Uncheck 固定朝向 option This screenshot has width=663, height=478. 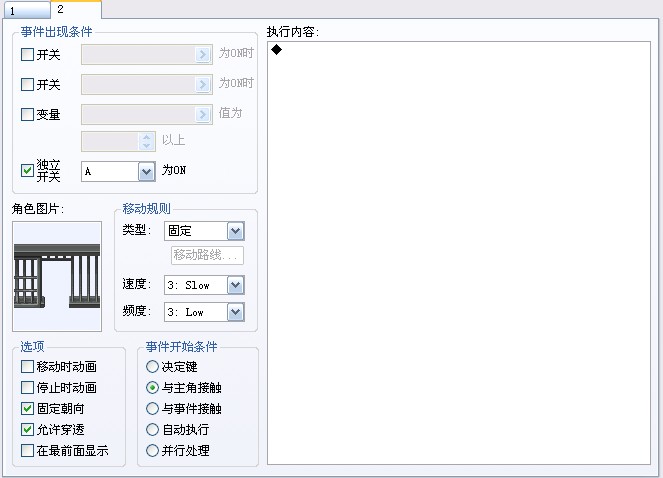[53, 408]
